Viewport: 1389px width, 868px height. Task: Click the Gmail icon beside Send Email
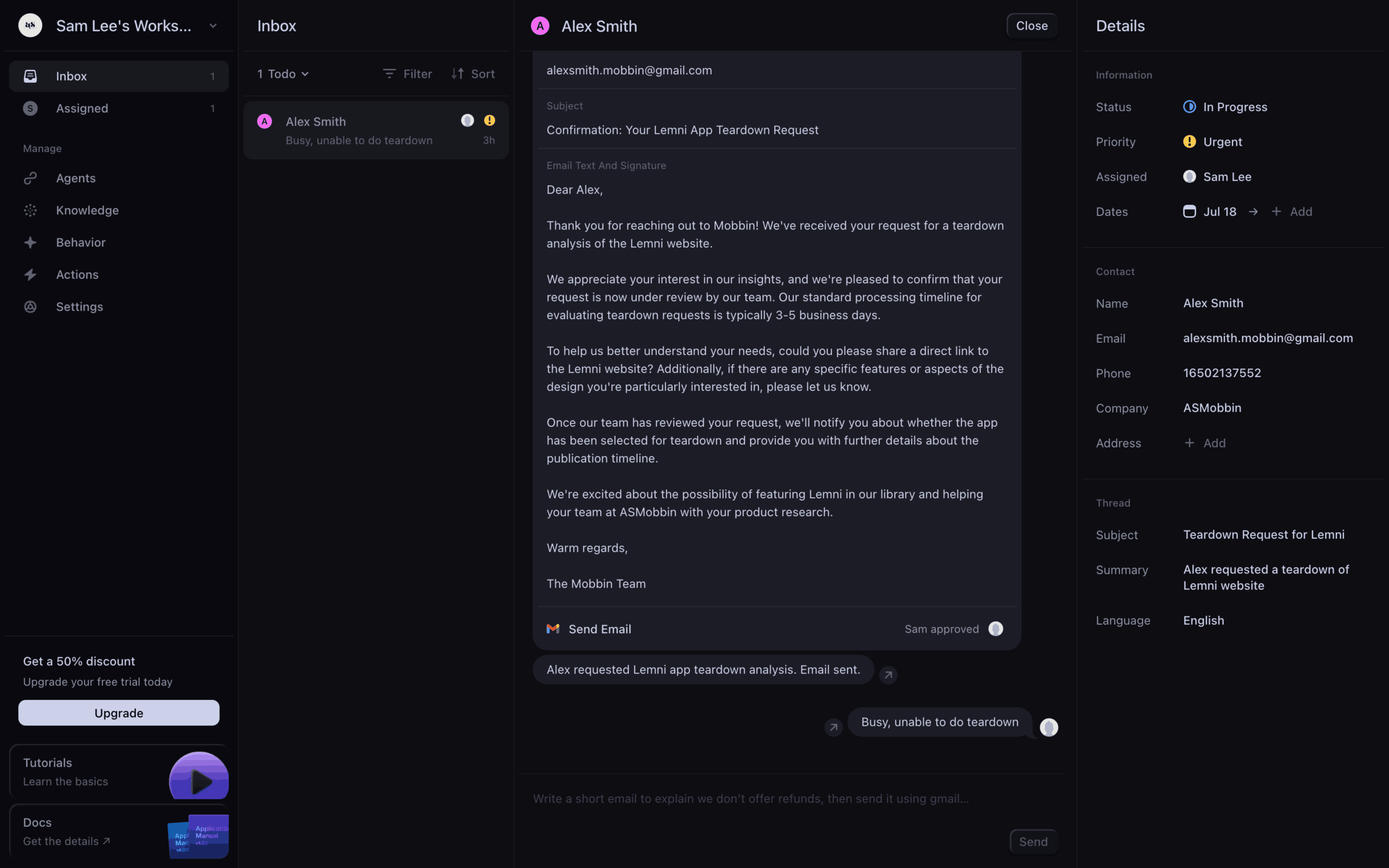(553, 629)
